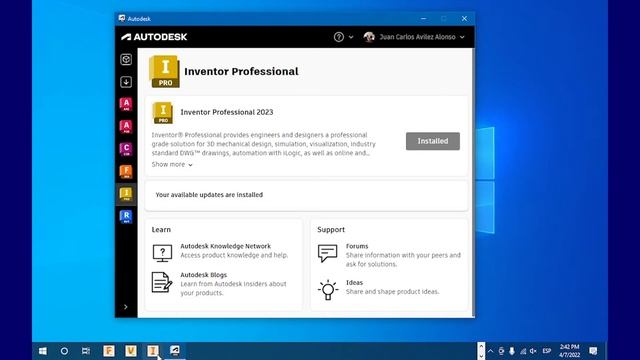Select the purple C product icon

coord(126,149)
